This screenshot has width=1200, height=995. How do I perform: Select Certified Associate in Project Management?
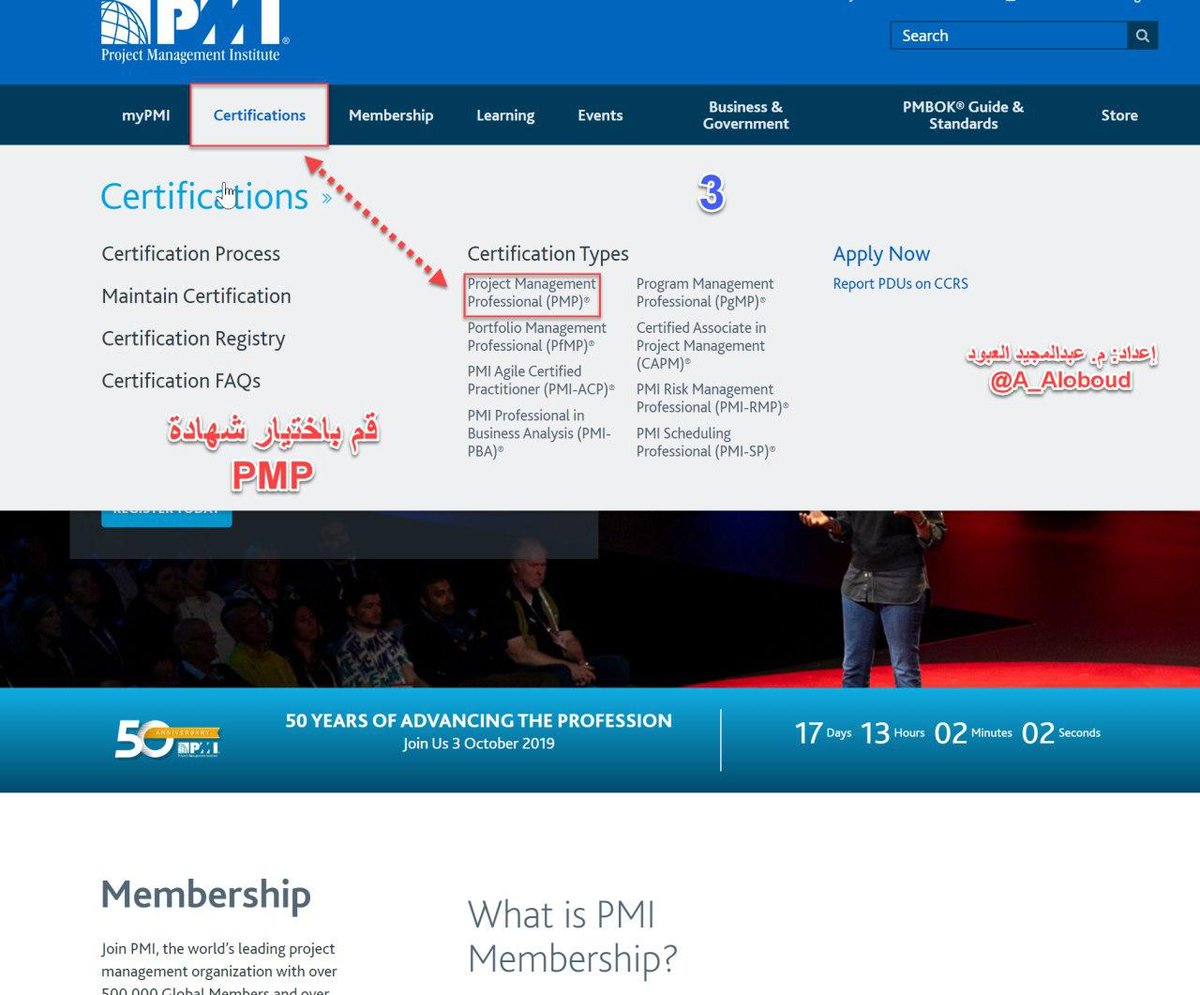pos(701,345)
